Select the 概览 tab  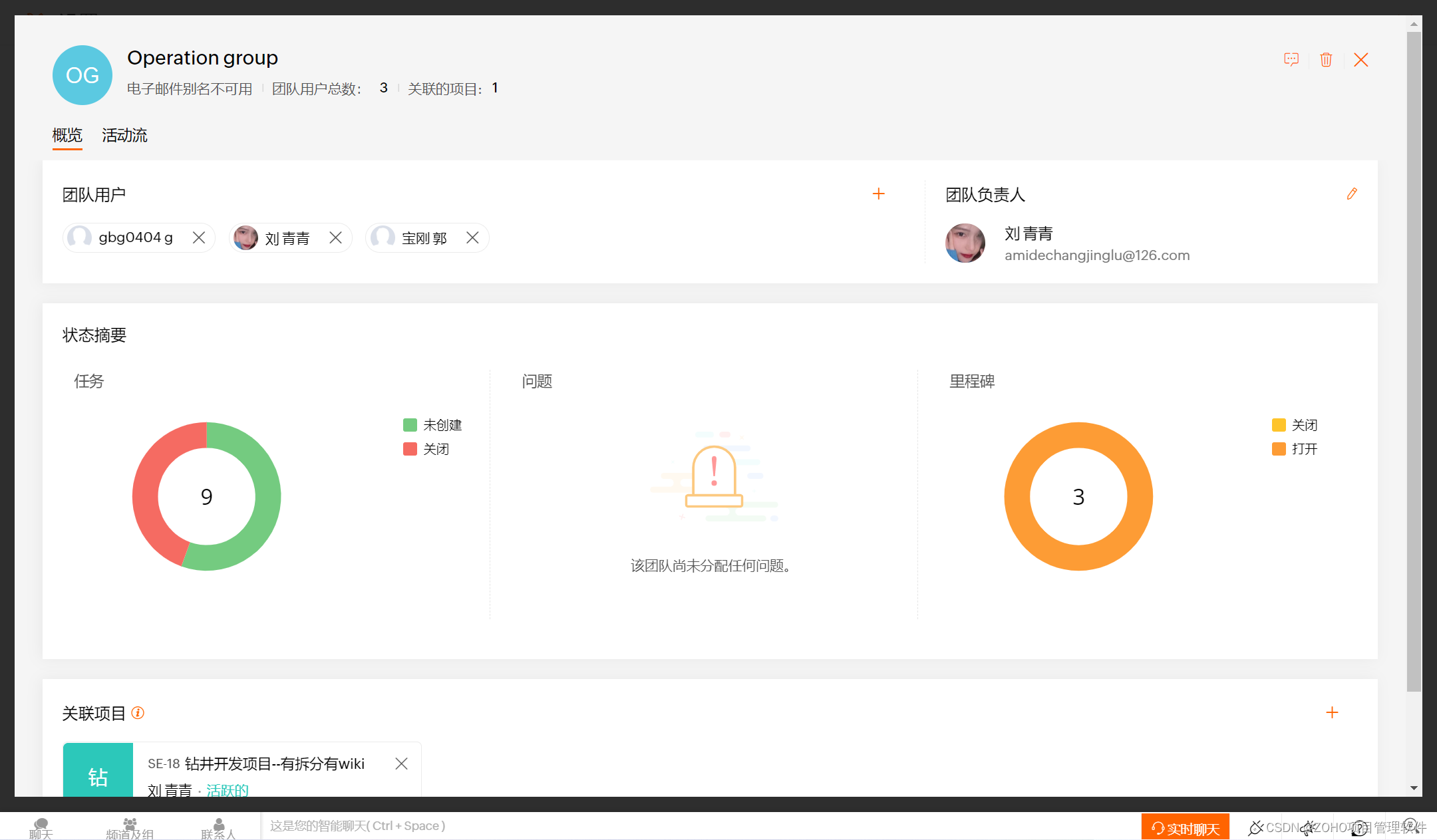pyautogui.click(x=67, y=135)
